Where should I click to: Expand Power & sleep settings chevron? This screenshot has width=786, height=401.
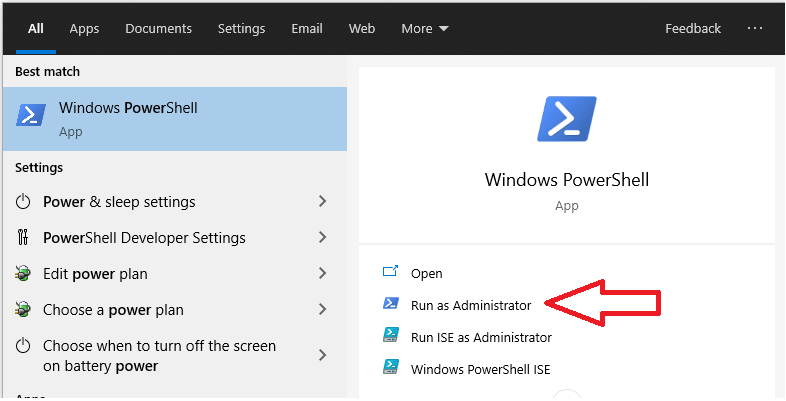click(323, 202)
